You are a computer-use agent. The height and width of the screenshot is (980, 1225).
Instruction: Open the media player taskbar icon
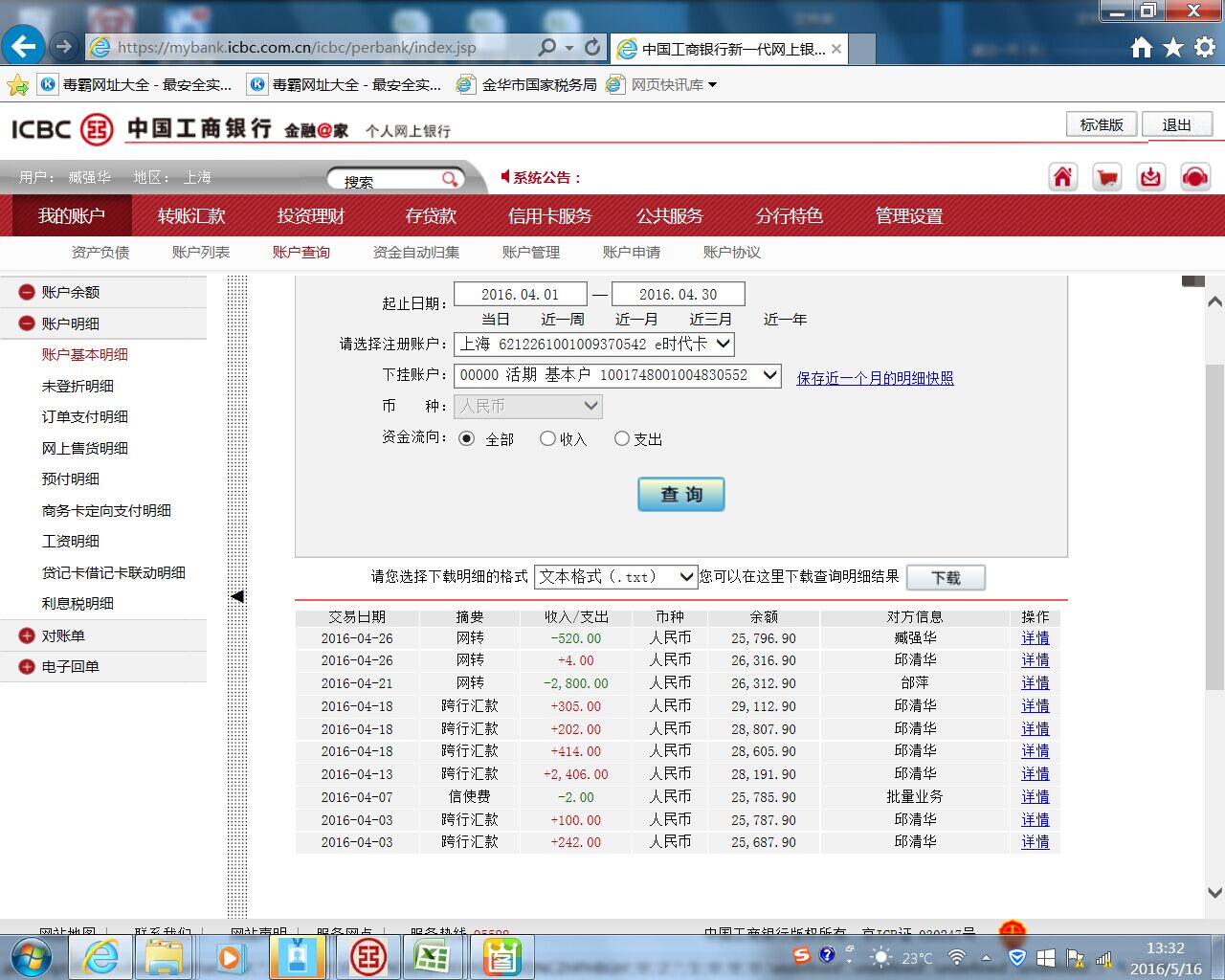(x=231, y=957)
